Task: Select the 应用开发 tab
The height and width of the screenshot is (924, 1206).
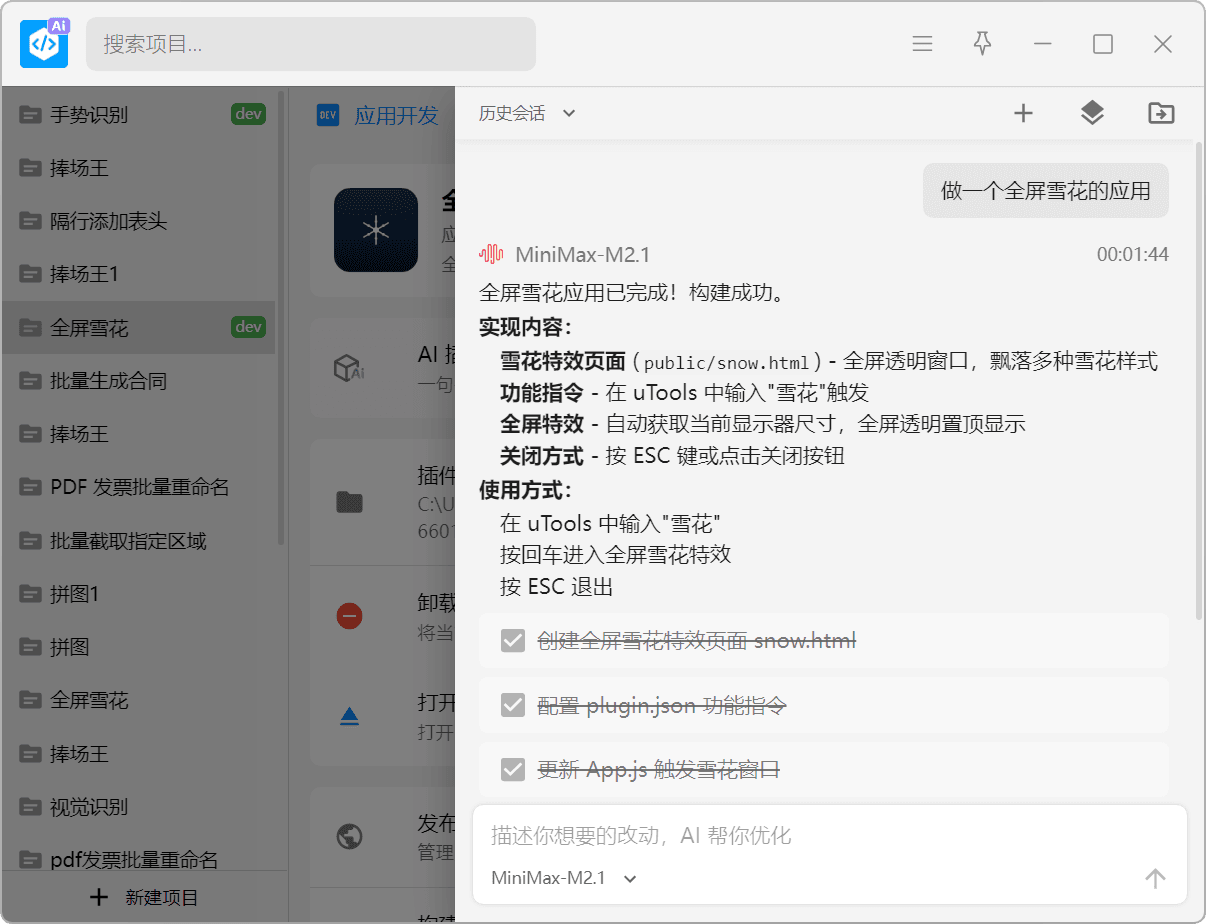Action: [396, 115]
